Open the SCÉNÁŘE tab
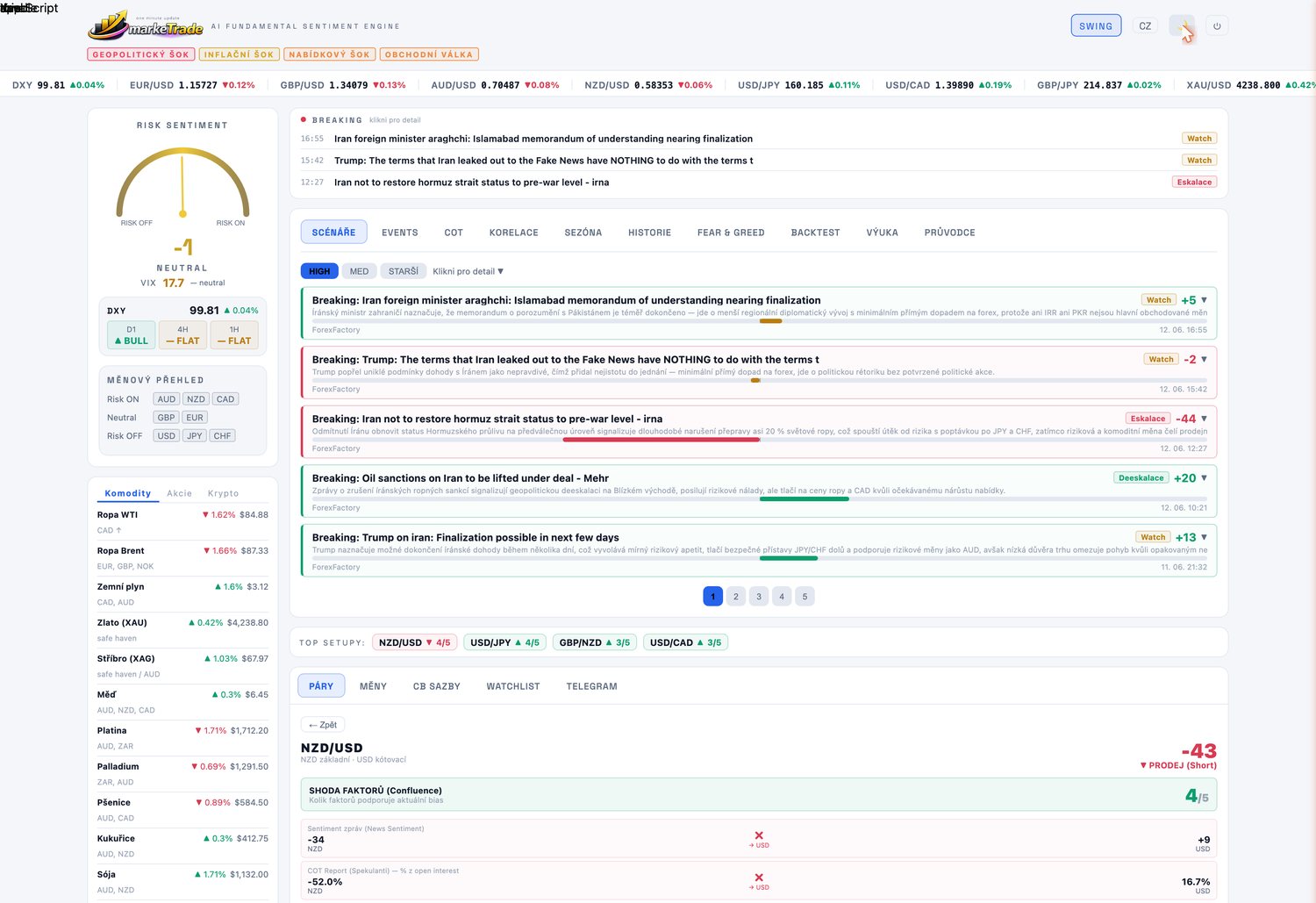Screen dimensions: 1316x903 pyautogui.click(x=334, y=233)
